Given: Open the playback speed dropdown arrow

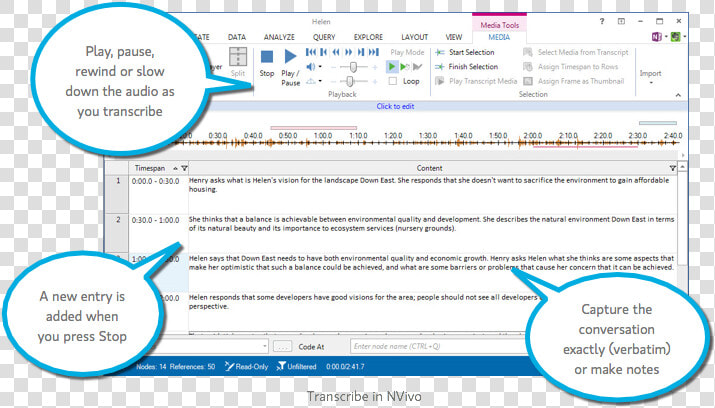Looking at the screenshot, I should coord(320,81).
